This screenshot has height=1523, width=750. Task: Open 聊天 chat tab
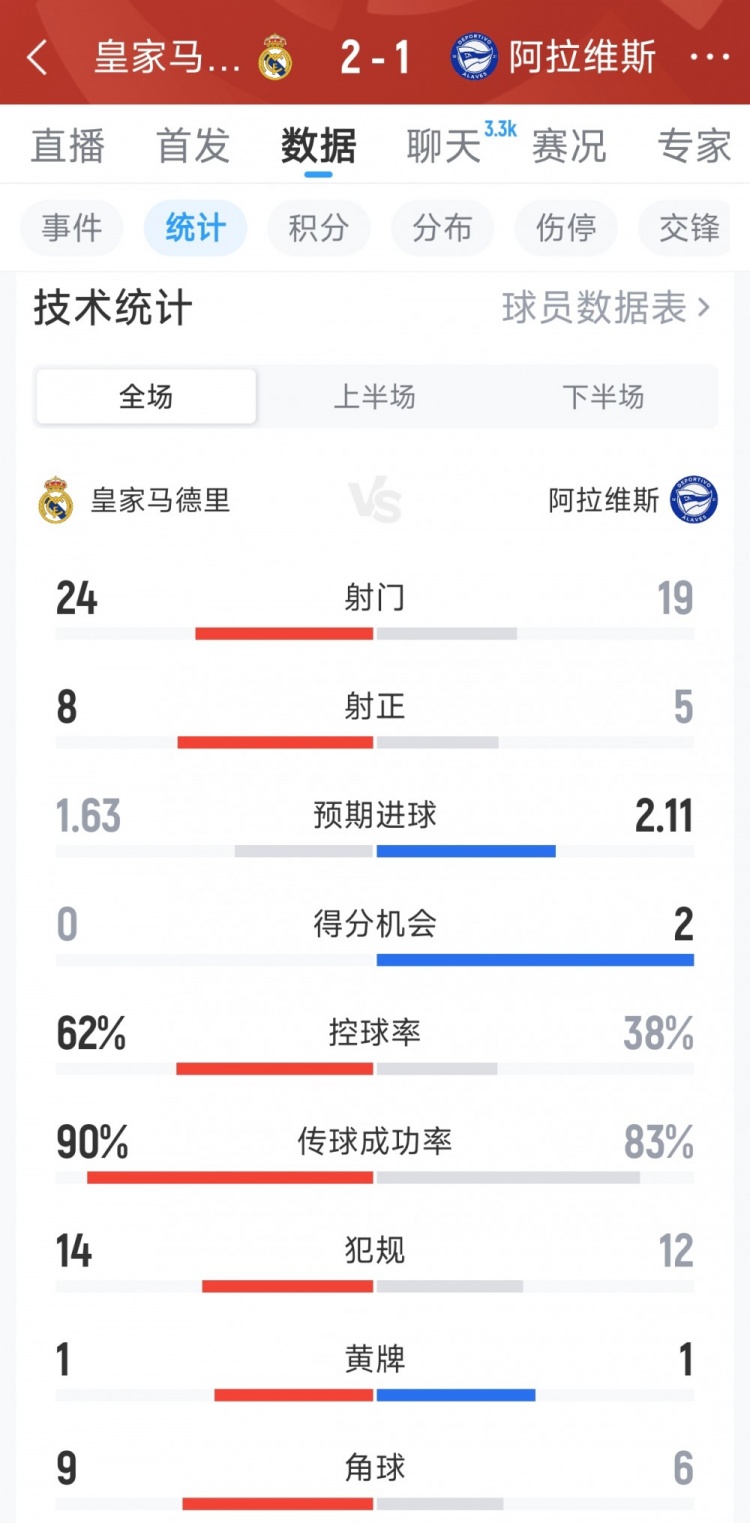coord(445,146)
